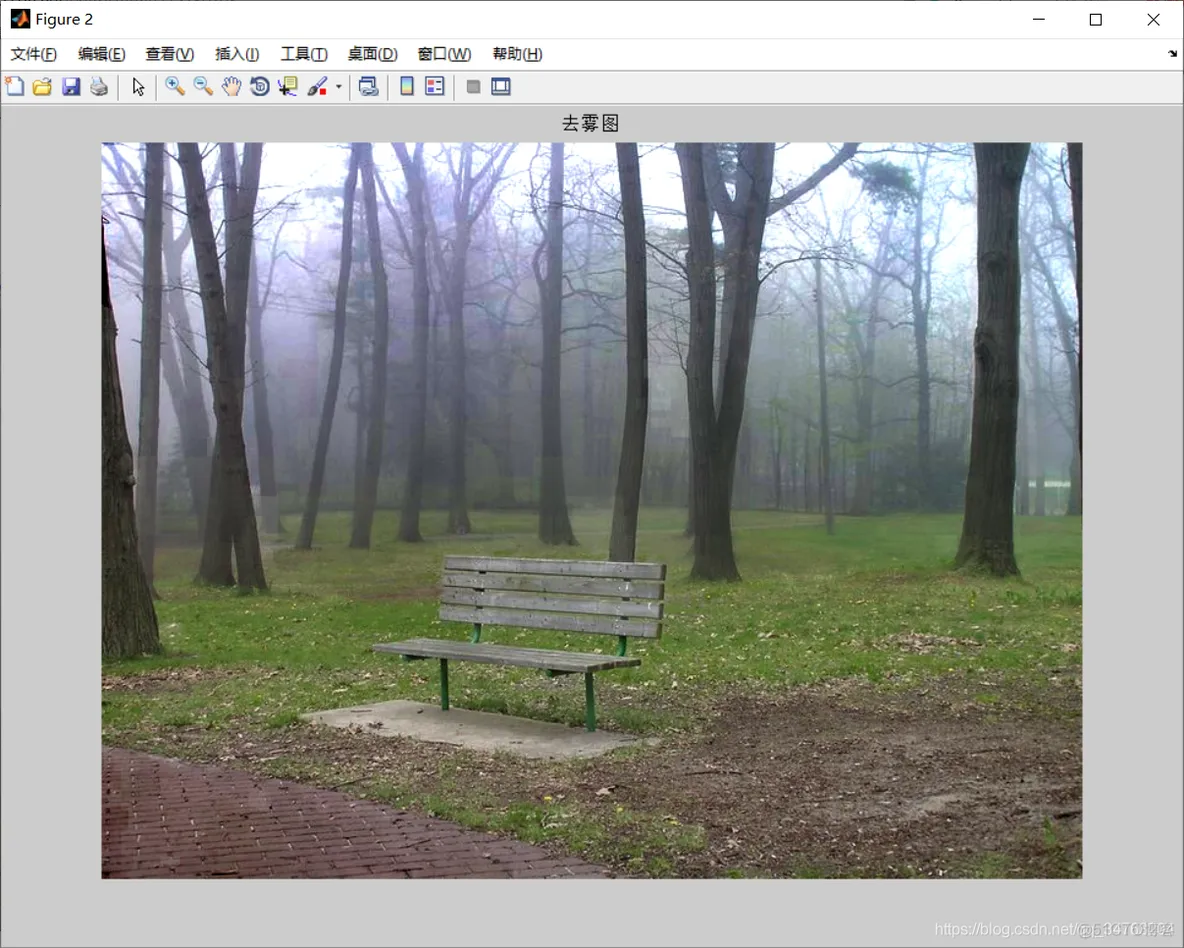Select the Pan hand tool
This screenshot has height=948, width=1184.
[x=231, y=86]
